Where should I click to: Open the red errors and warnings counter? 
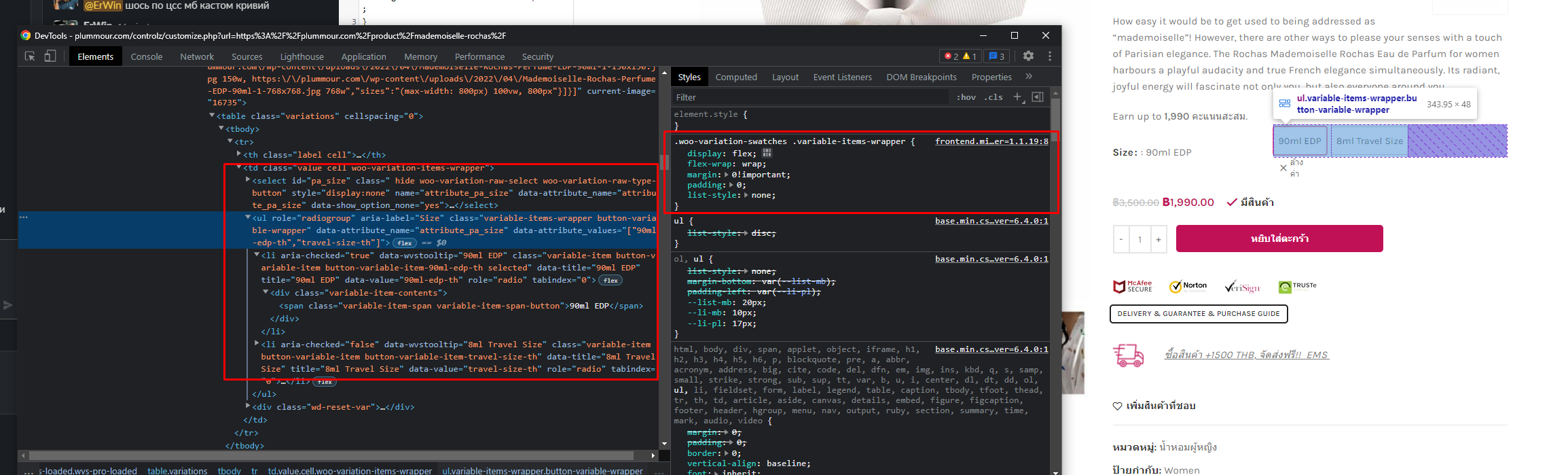tap(961, 56)
